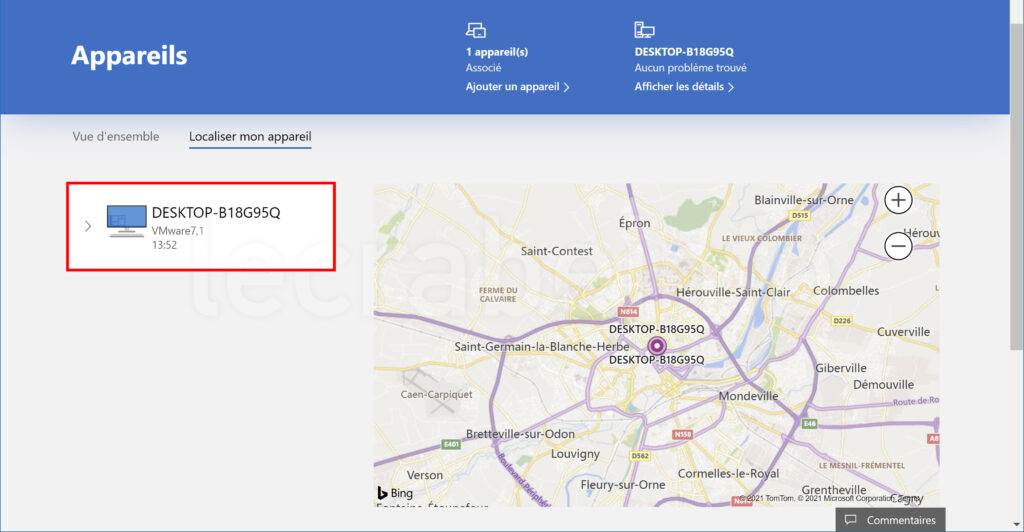Click the purple location pin on the map
The image size is (1024, 532).
[x=656, y=345]
